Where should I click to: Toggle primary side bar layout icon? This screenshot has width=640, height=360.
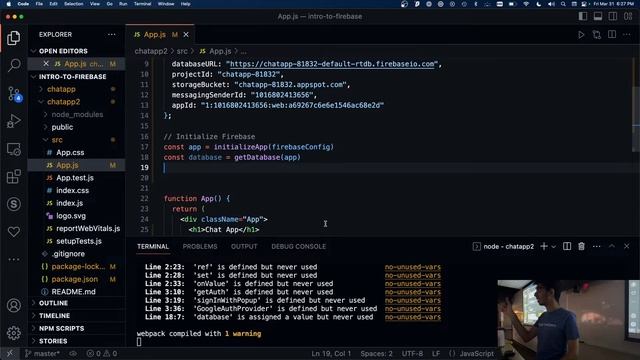tap(583, 16)
